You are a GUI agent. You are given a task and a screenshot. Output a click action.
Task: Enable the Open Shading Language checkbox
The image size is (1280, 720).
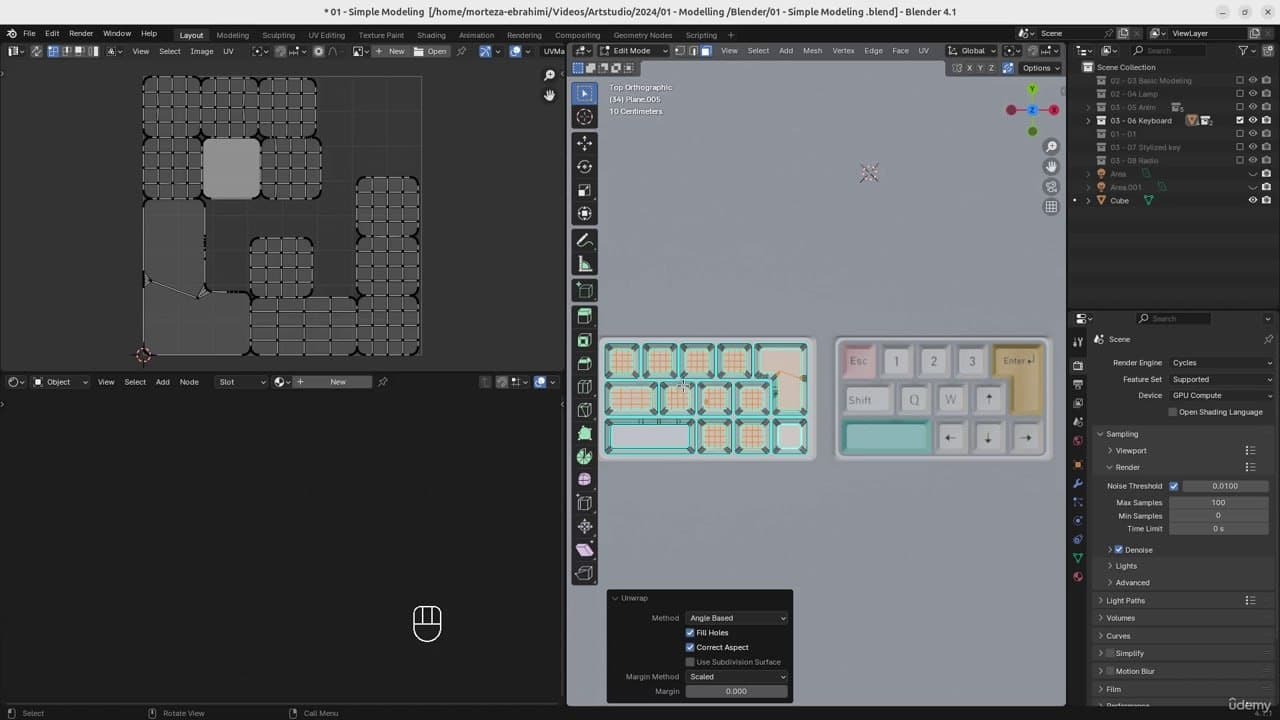pos(1173,412)
